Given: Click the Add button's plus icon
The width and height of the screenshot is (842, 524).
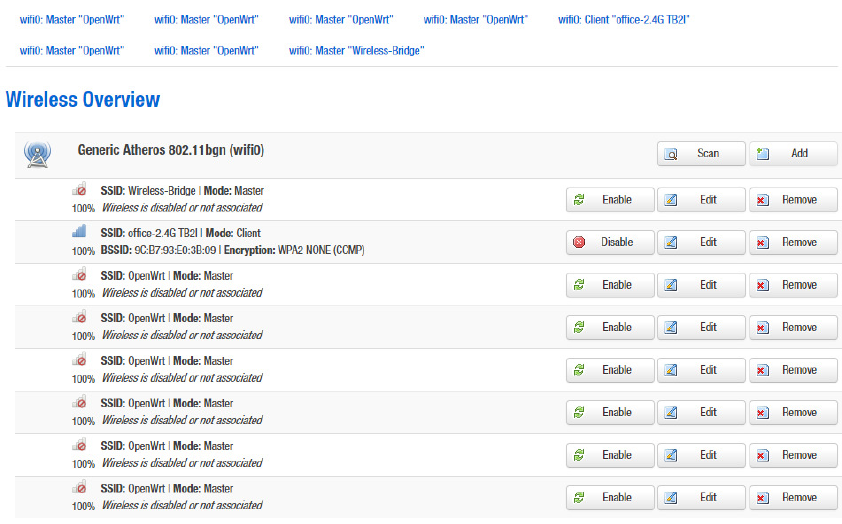Looking at the screenshot, I should [x=763, y=153].
